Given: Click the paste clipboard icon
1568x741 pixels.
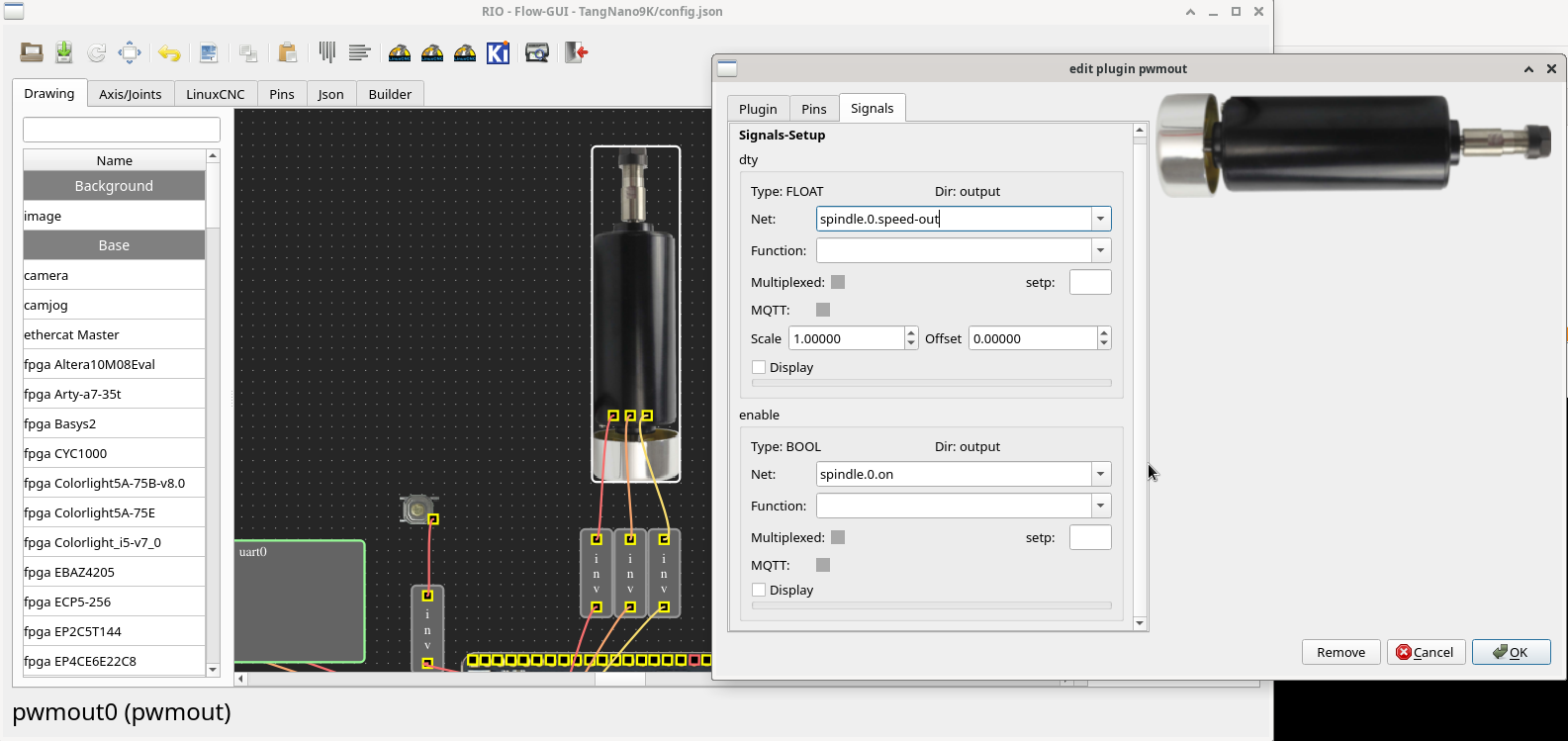Looking at the screenshot, I should tap(288, 52).
